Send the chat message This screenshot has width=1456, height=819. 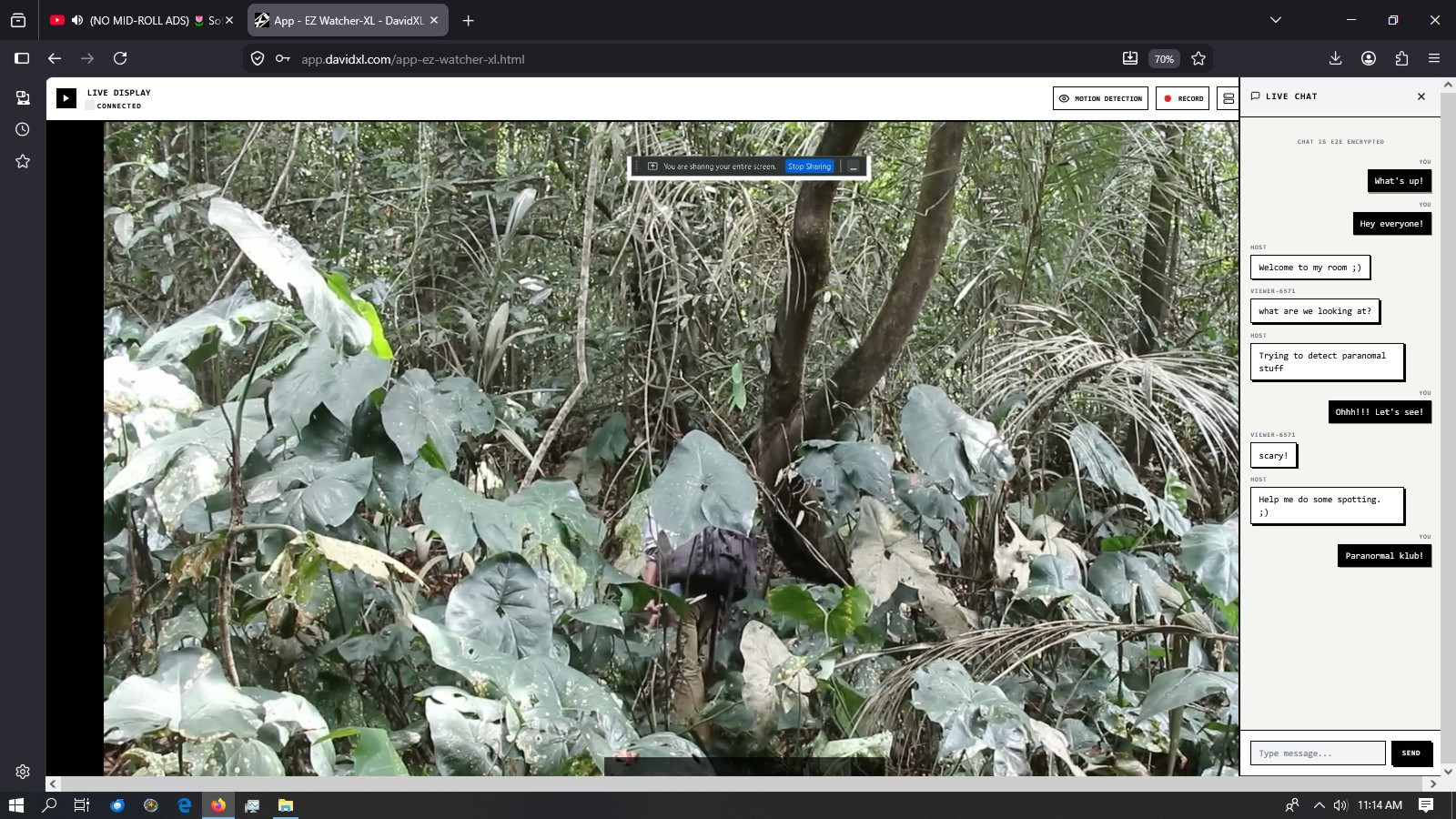(x=1411, y=753)
